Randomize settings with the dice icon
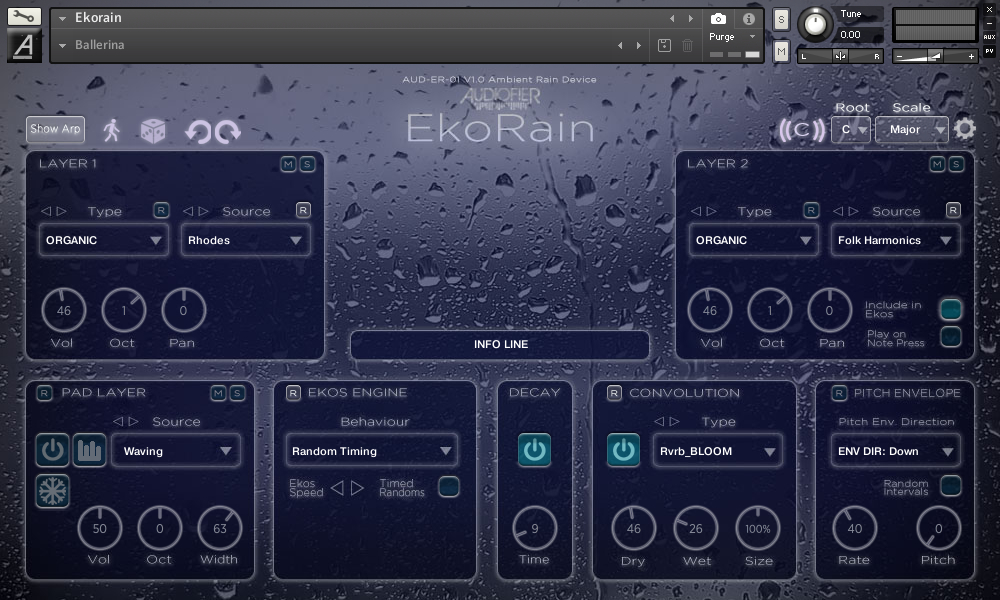 pyautogui.click(x=153, y=131)
